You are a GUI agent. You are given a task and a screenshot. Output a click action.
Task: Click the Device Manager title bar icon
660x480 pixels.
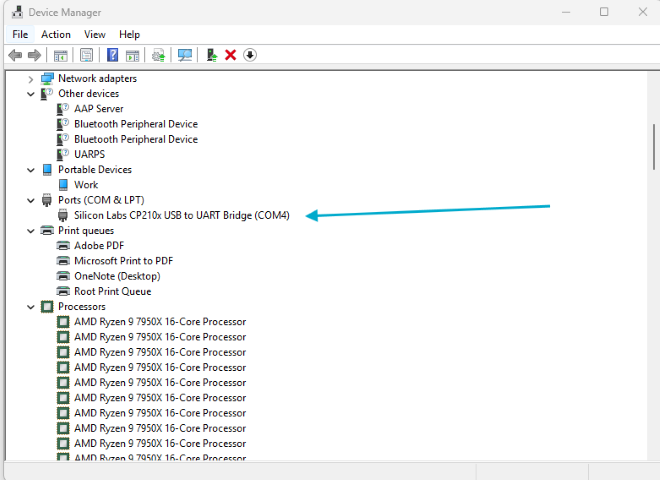tap(17, 12)
